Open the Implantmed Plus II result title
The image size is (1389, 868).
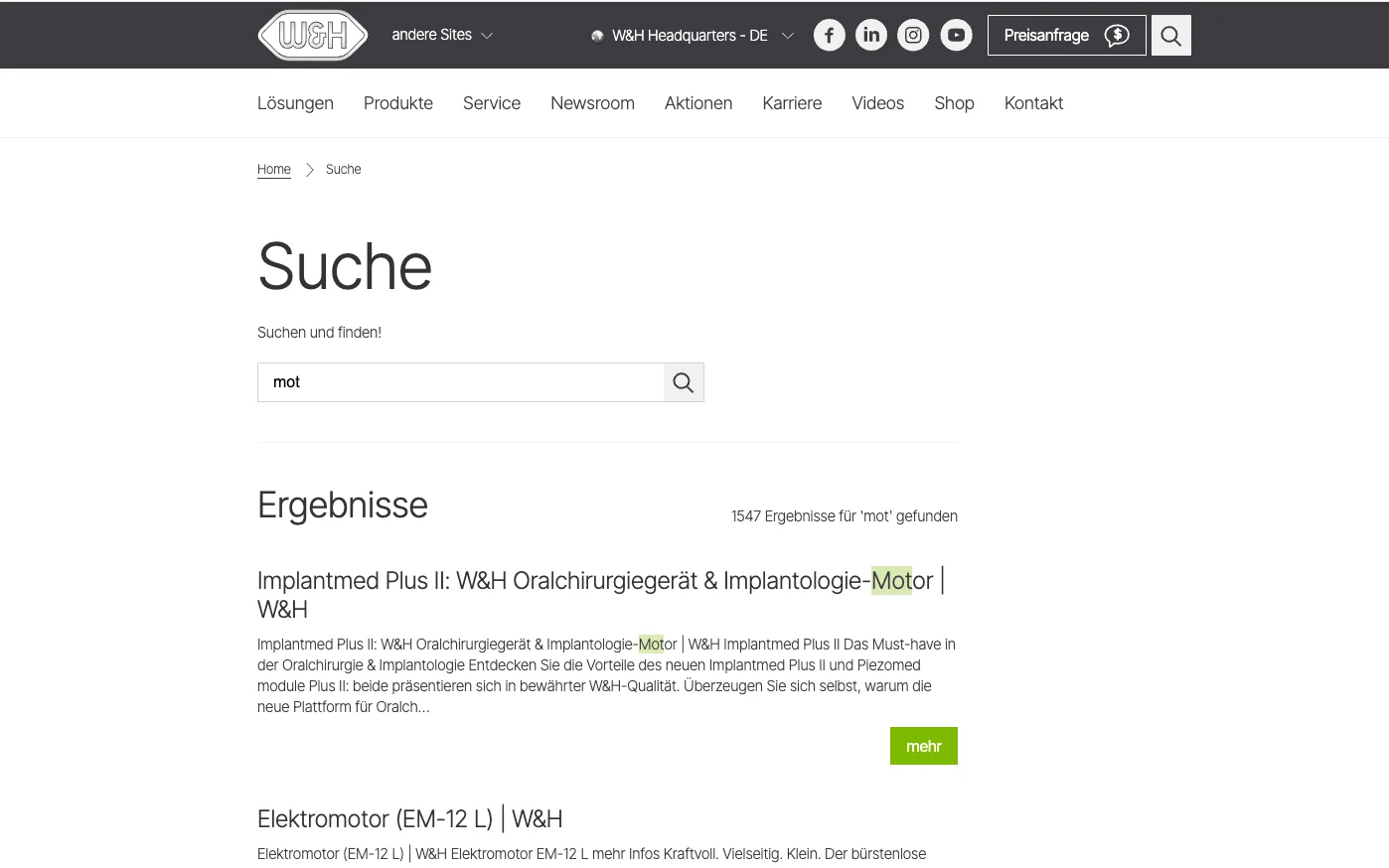[x=601, y=595]
